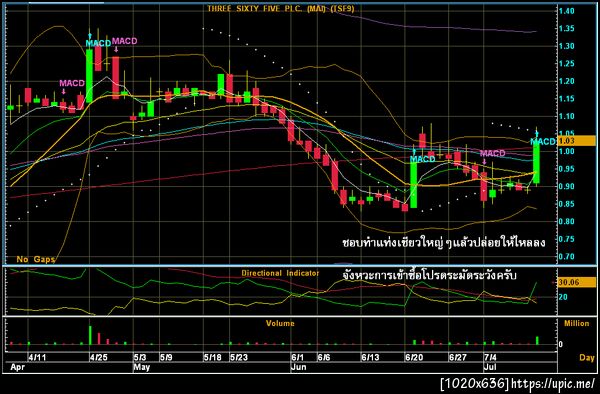This screenshot has height=394, width=600.
Task: Select the 1.30 price axis label
Action: point(566,46)
